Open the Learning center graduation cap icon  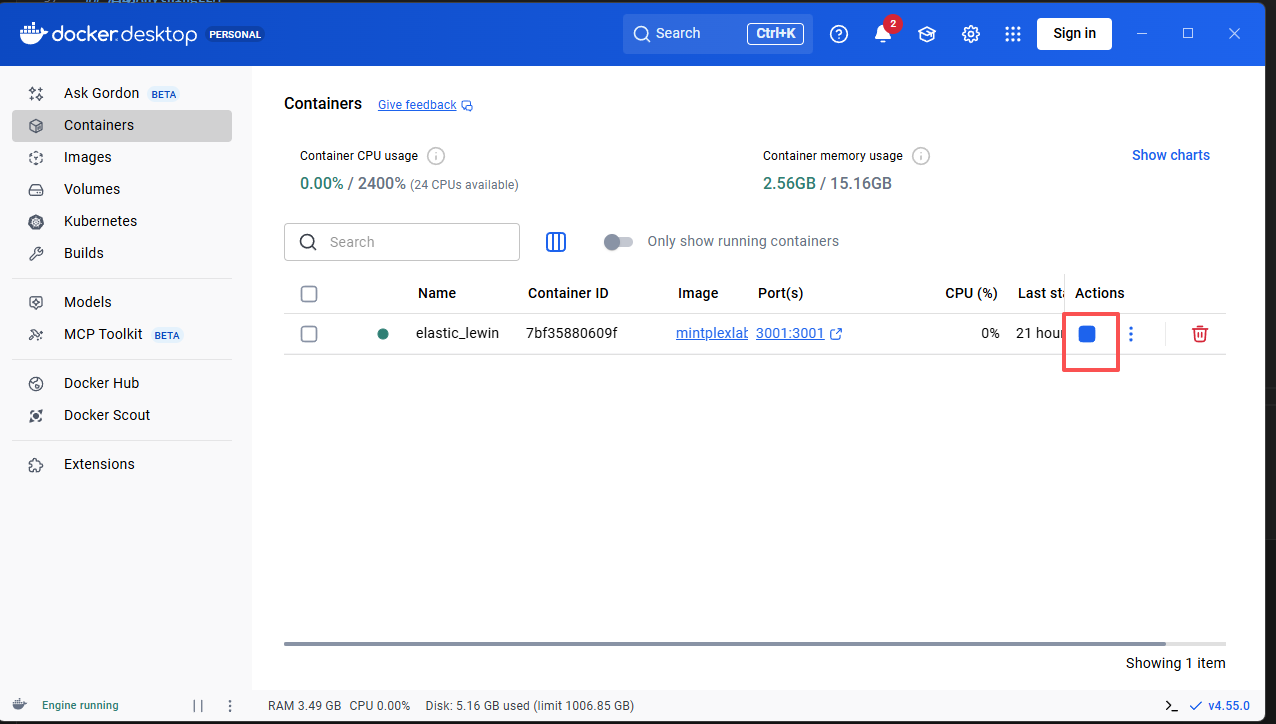coord(927,34)
